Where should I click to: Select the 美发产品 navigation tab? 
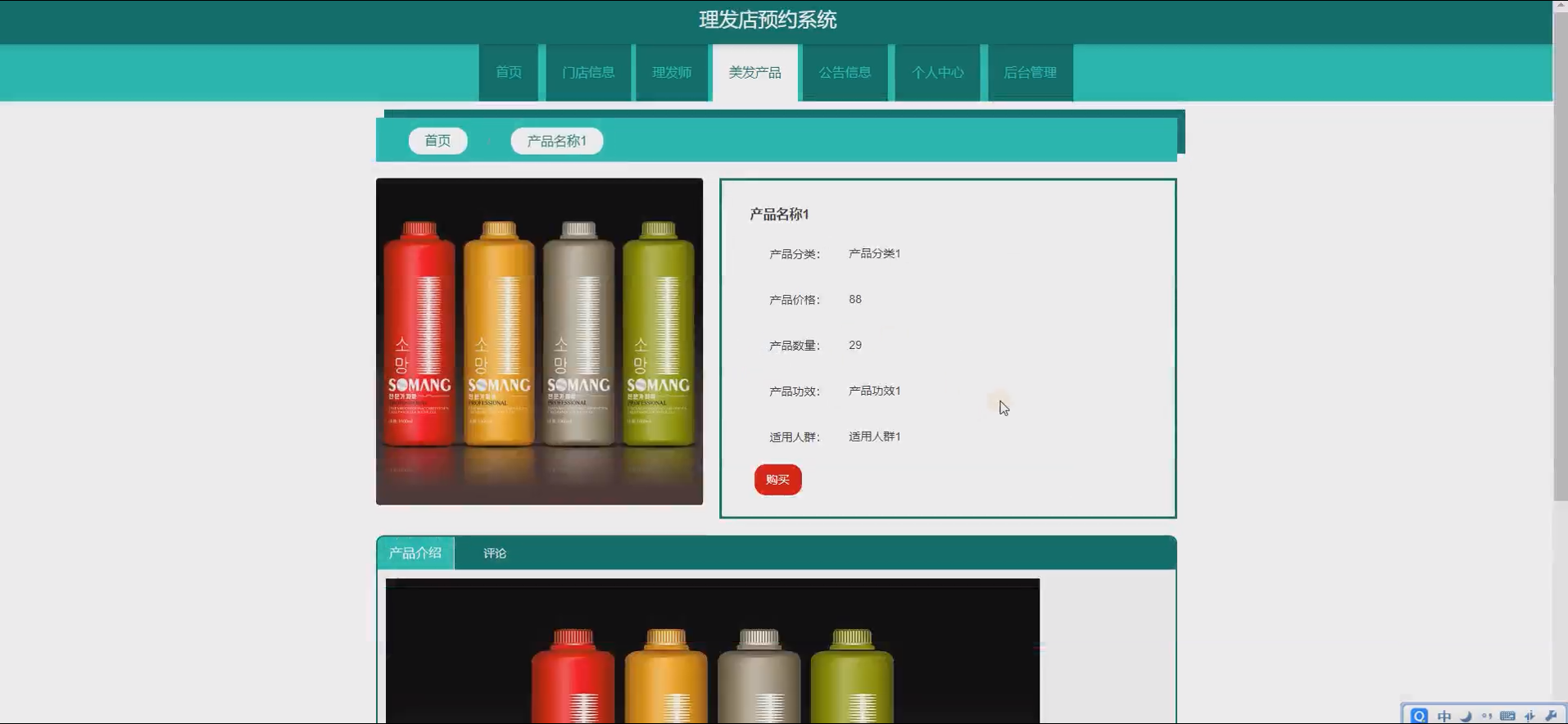click(755, 72)
